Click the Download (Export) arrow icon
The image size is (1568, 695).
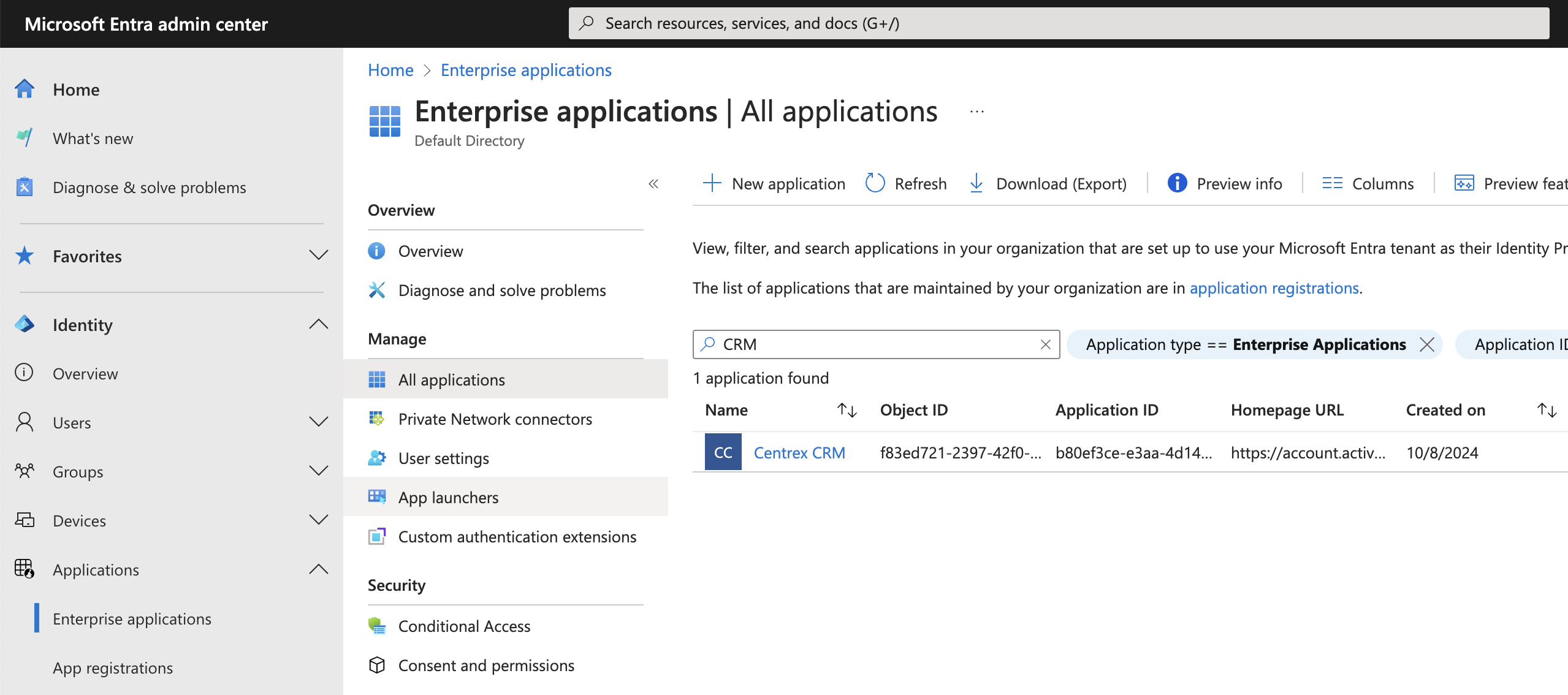pyautogui.click(x=976, y=183)
